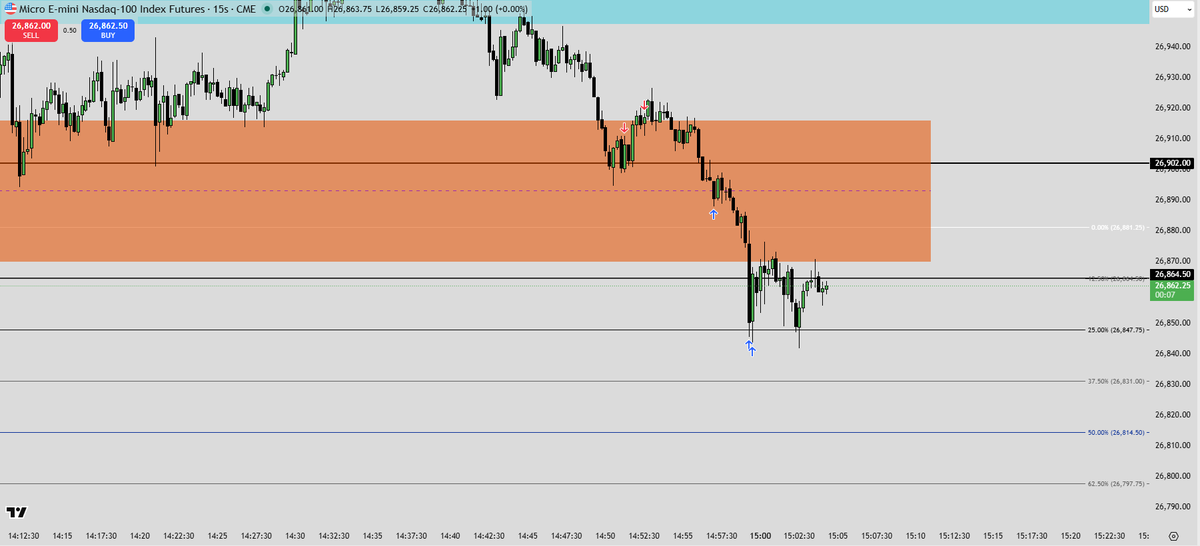The image size is (1200, 546).
Task: Click the 0.50 spread value
Action: [x=69, y=30]
